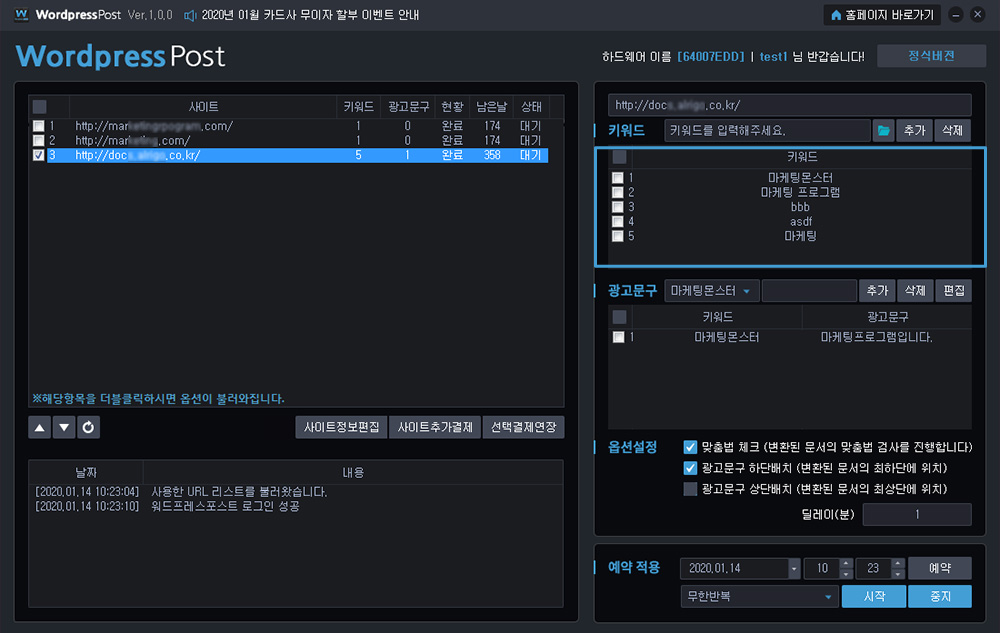Click the 날짜 log column header

pos(86,472)
